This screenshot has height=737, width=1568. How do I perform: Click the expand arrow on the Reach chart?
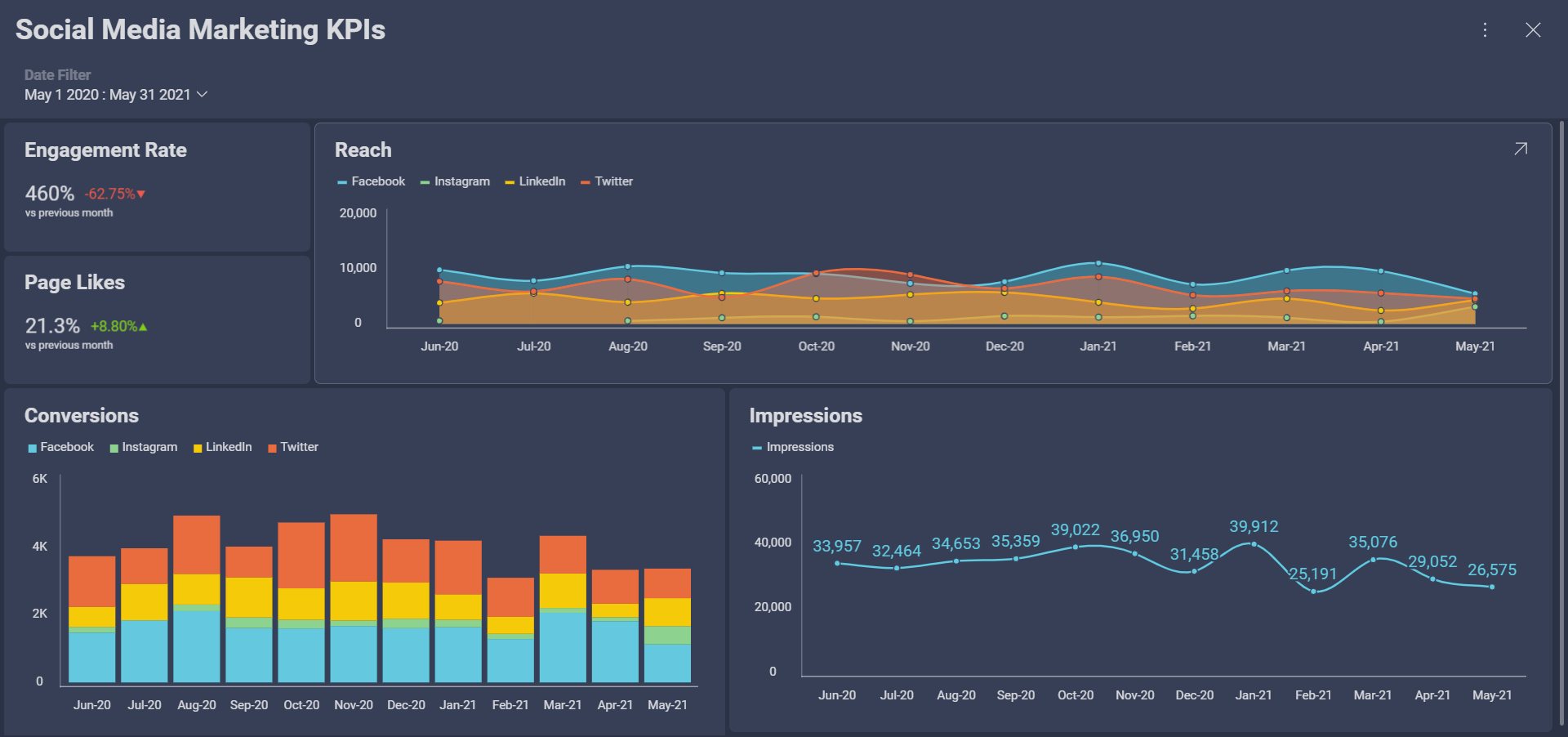tap(1520, 149)
